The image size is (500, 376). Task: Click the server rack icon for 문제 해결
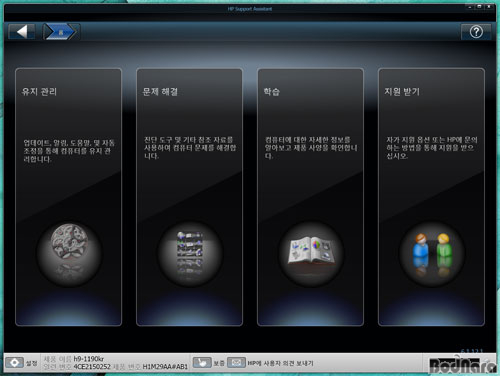[x=190, y=253]
